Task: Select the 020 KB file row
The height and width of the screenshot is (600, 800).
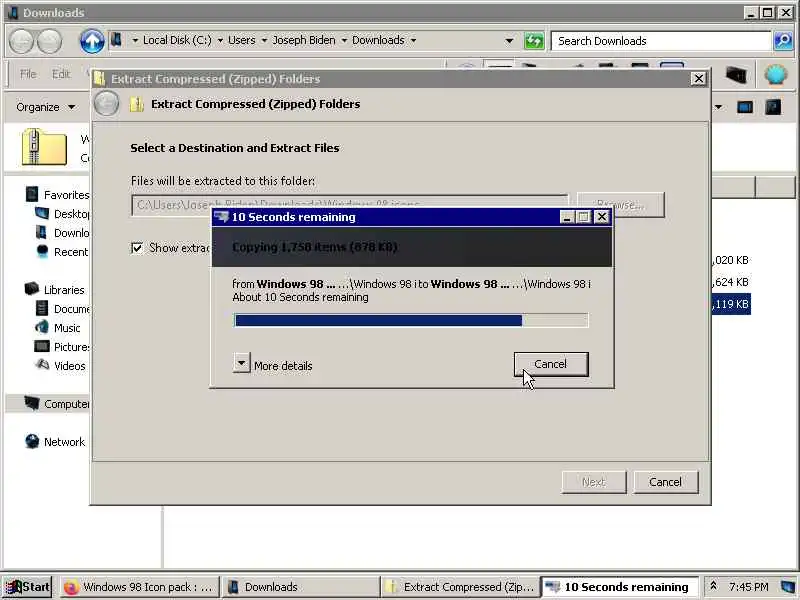Action: [x=731, y=260]
